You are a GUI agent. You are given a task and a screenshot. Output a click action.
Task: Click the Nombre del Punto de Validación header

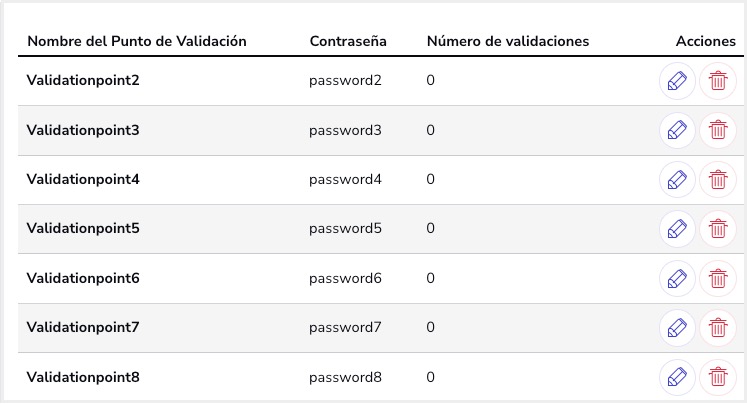pos(137,41)
